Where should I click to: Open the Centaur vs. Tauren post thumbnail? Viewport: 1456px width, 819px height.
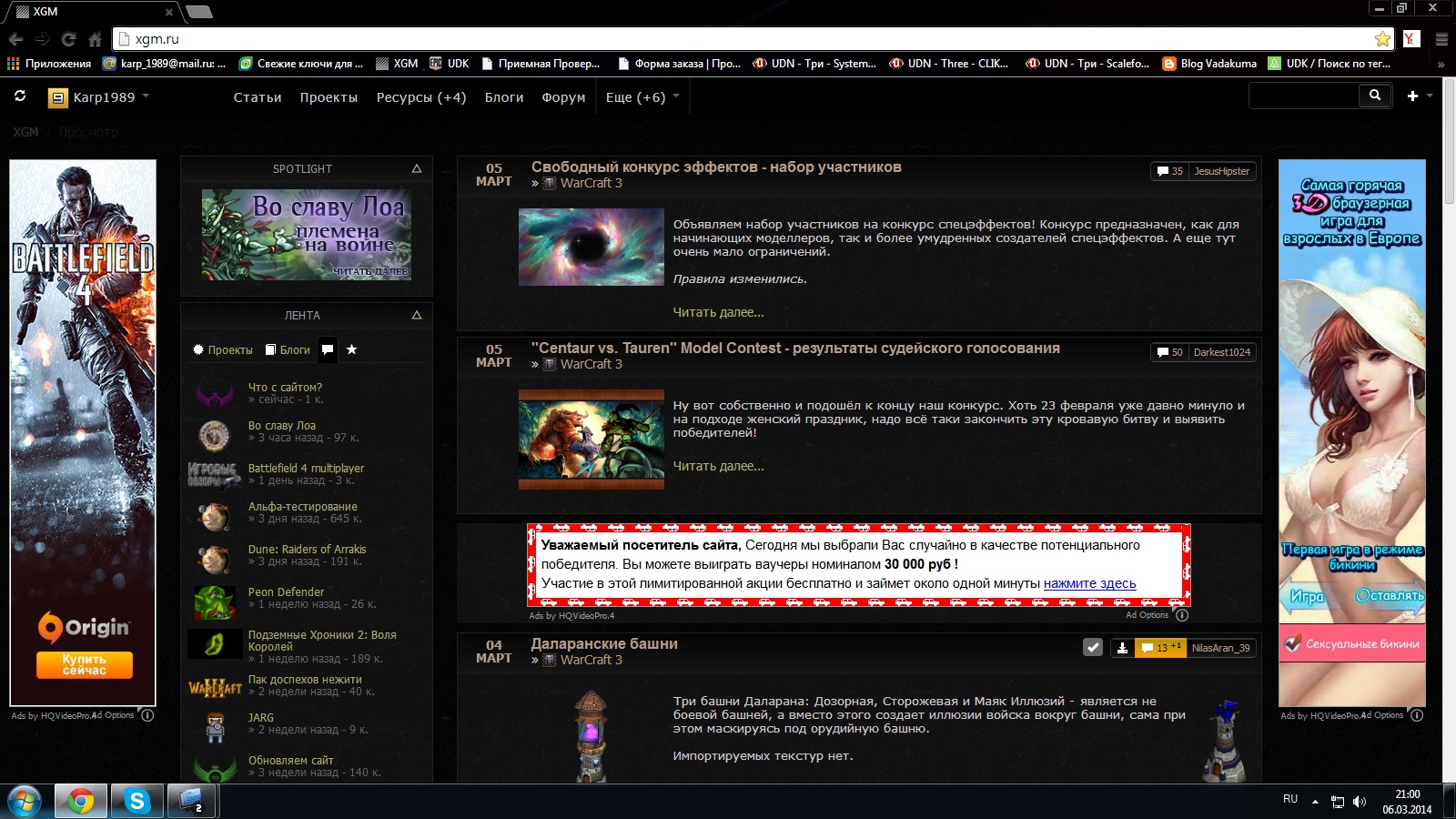click(x=591, y=440)
